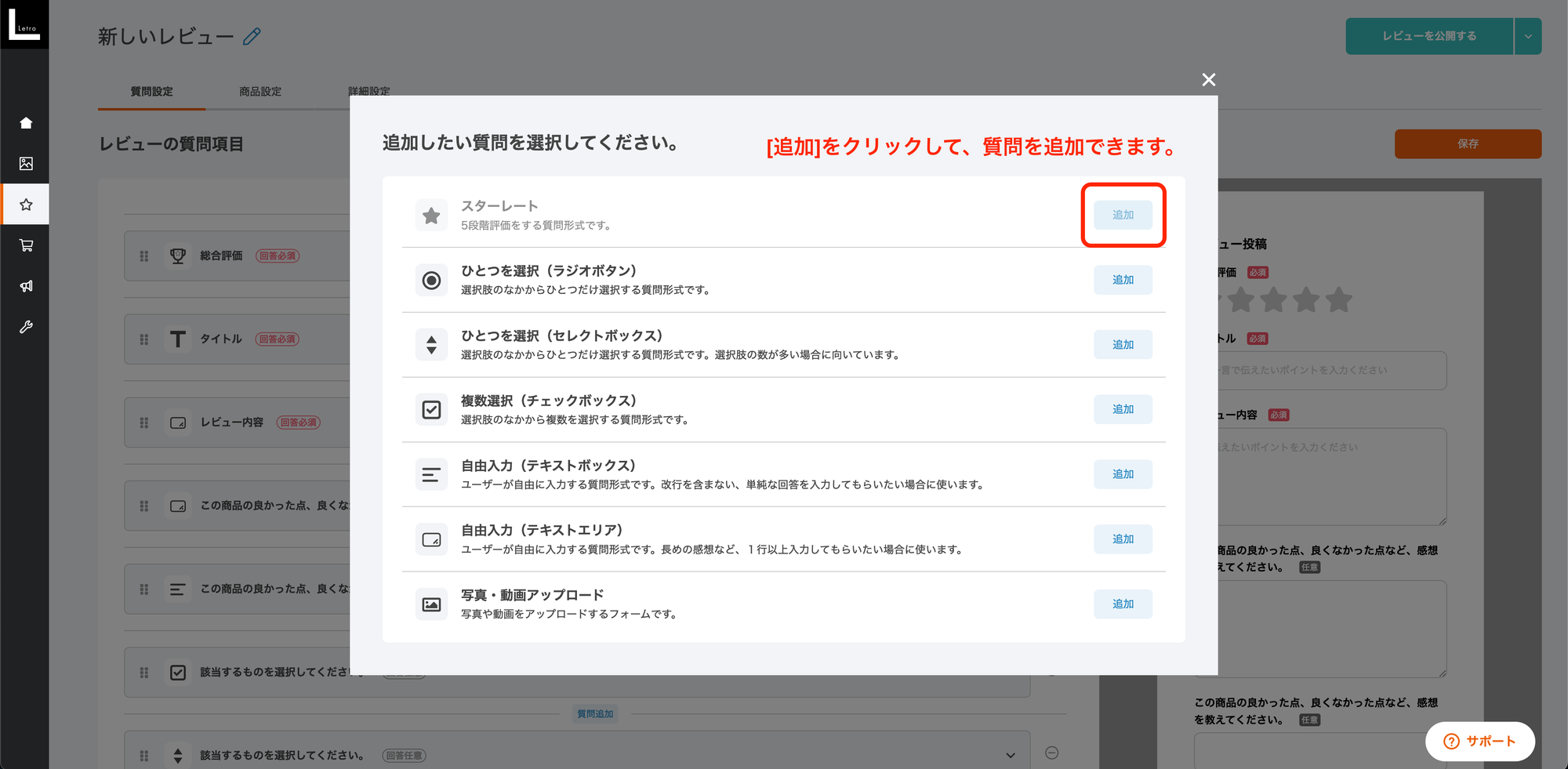Add the 写真・動画アップロード question
The image size is (1568, 769).
[1123, 604]
